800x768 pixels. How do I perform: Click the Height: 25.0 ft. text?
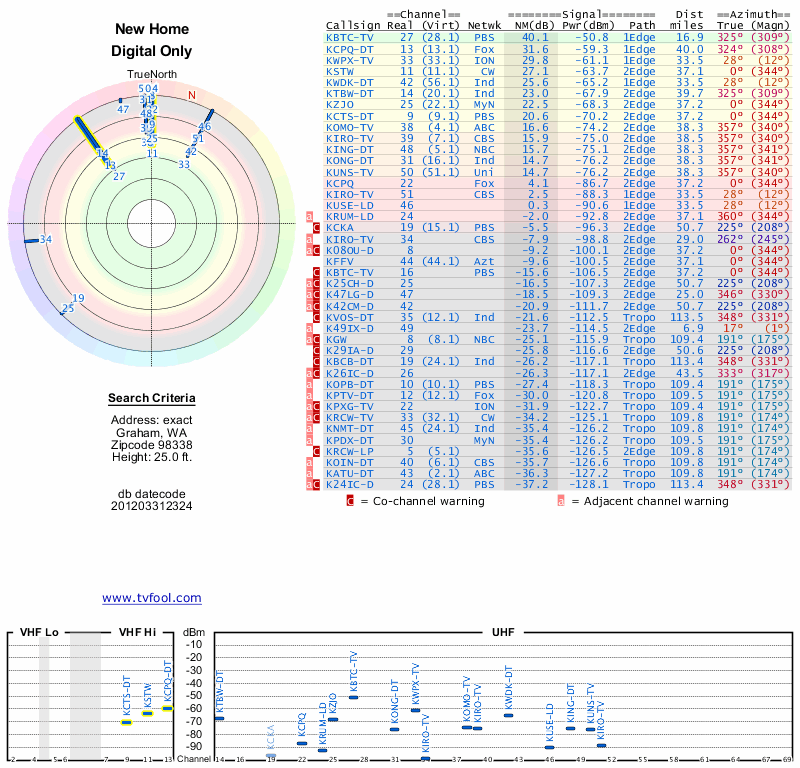point(152,457)
